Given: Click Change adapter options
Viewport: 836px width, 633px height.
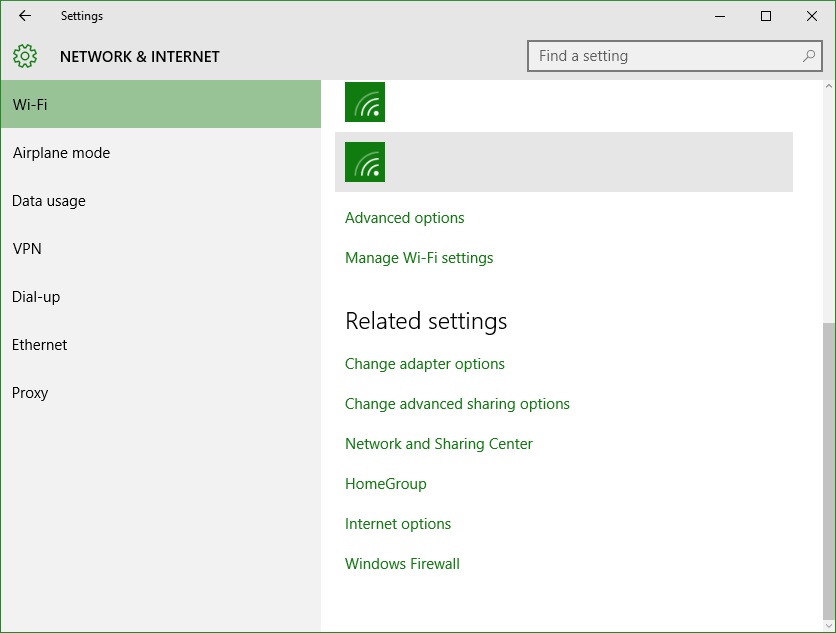Looking at the screenshot, I should [425, 364].
